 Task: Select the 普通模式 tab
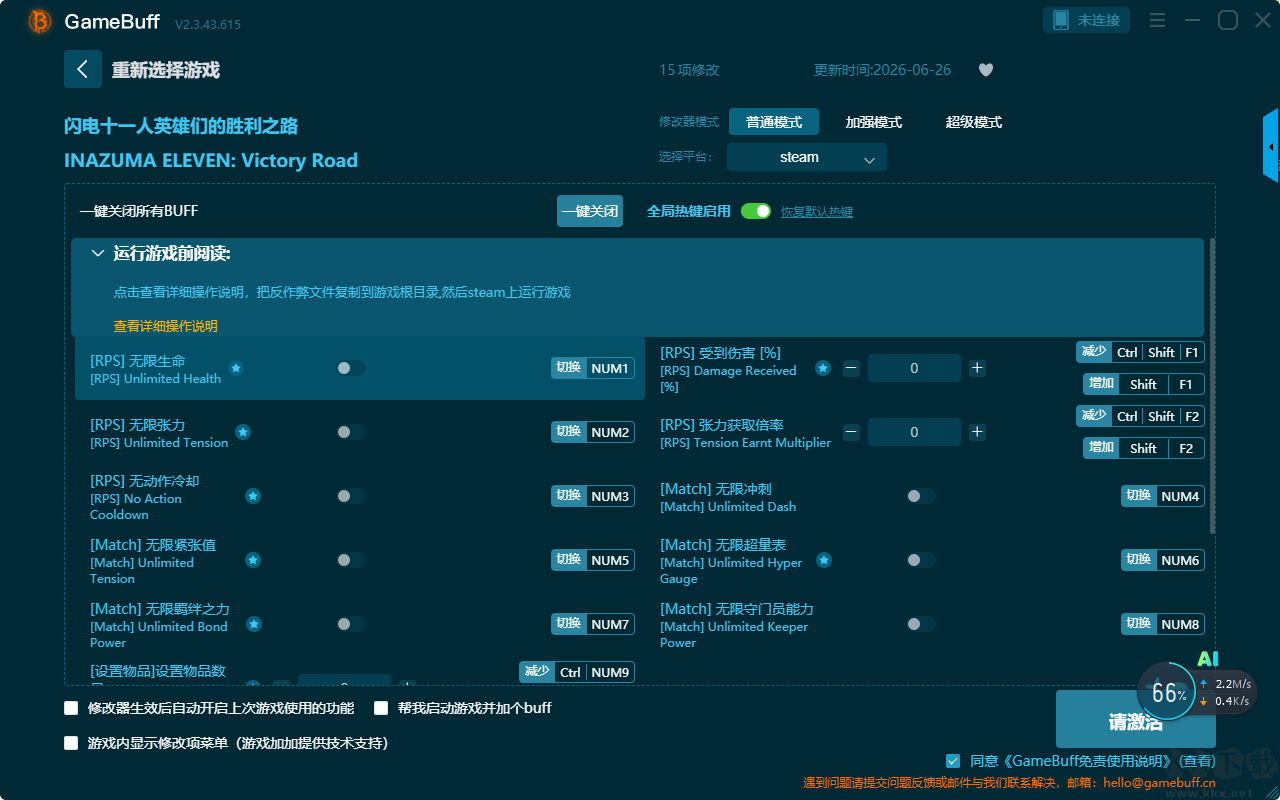774,122
